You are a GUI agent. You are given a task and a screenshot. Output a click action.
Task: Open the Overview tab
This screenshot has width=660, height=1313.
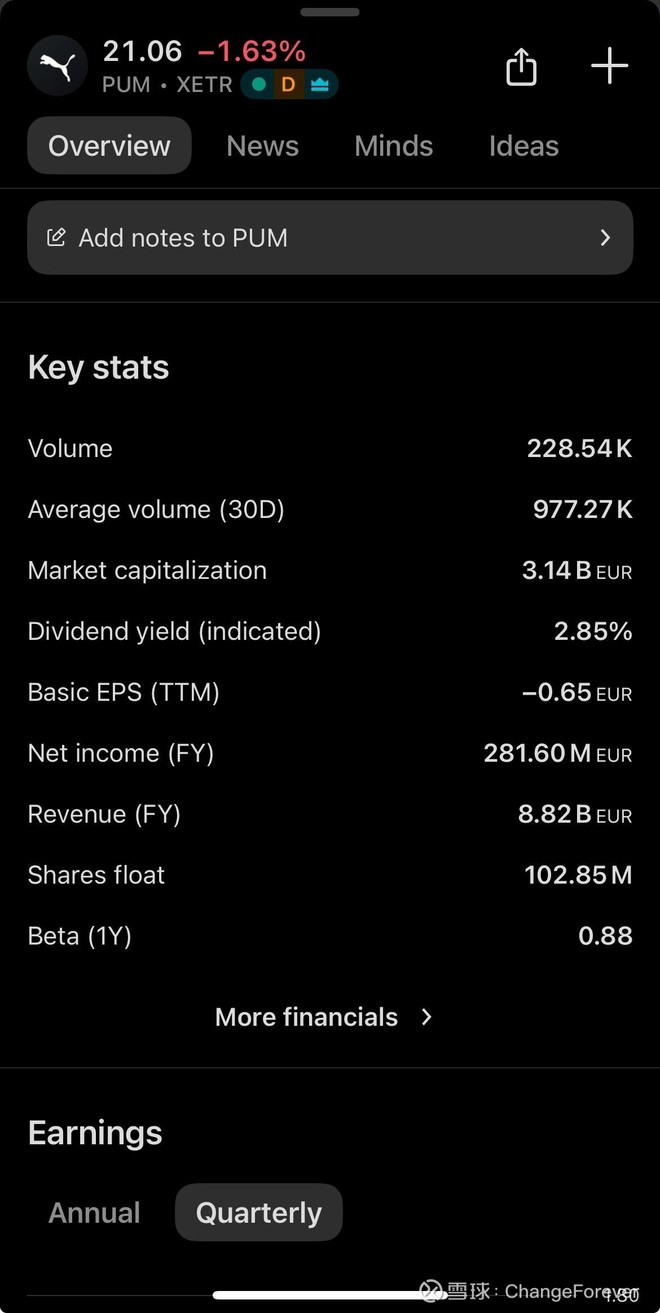pos(109,146)
